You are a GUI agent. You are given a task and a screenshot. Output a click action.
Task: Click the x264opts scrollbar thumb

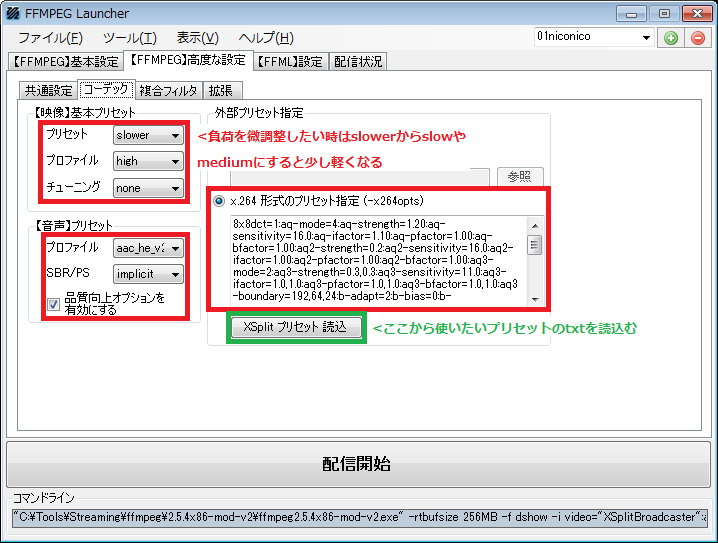[x=534, y=245]
